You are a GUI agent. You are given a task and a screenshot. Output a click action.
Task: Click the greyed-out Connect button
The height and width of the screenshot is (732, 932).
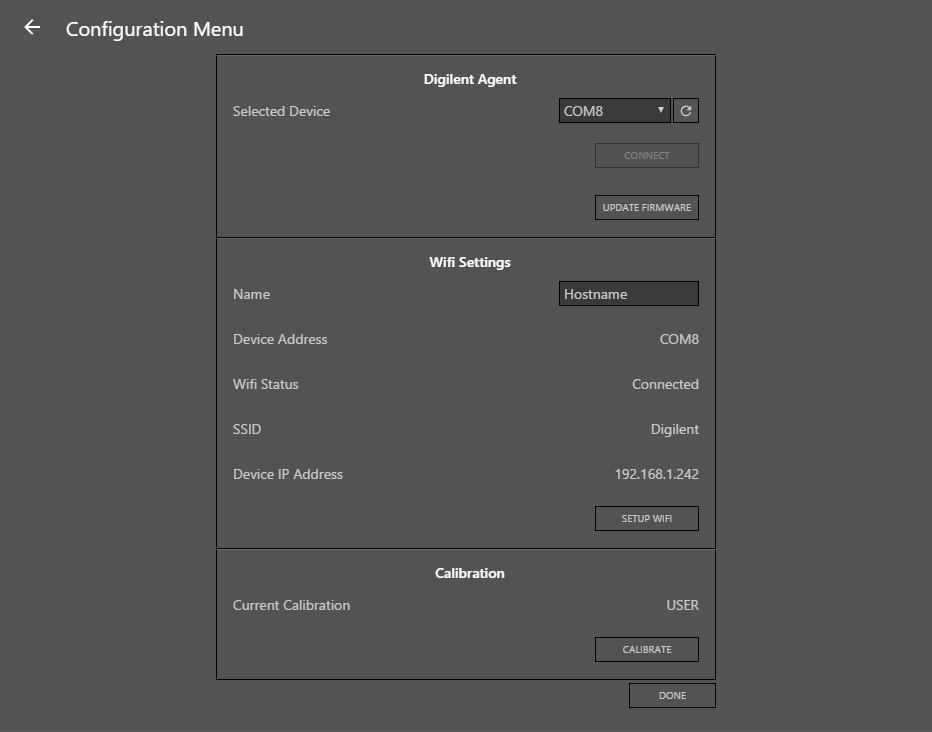pos(647,156)
